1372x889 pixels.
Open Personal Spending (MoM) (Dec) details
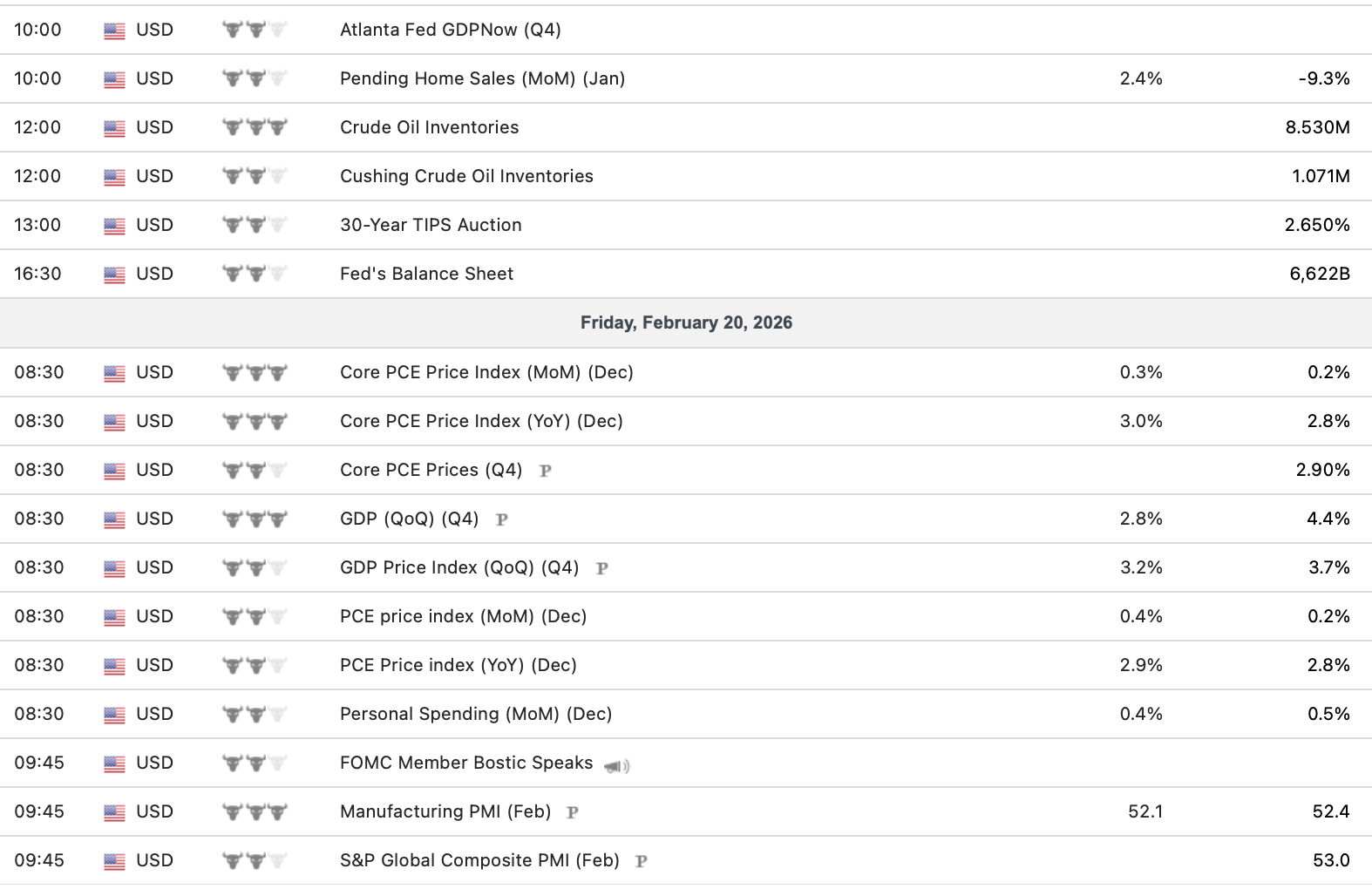476,714
